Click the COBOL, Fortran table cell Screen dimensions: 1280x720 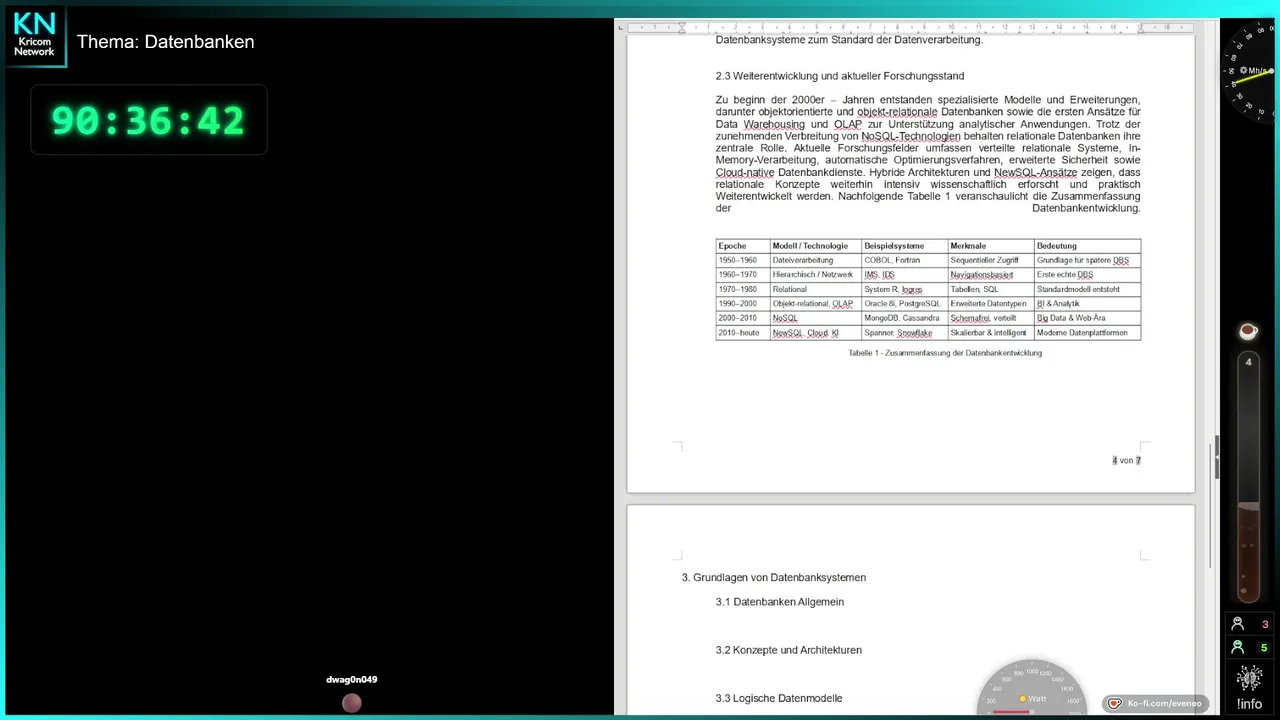905,260
